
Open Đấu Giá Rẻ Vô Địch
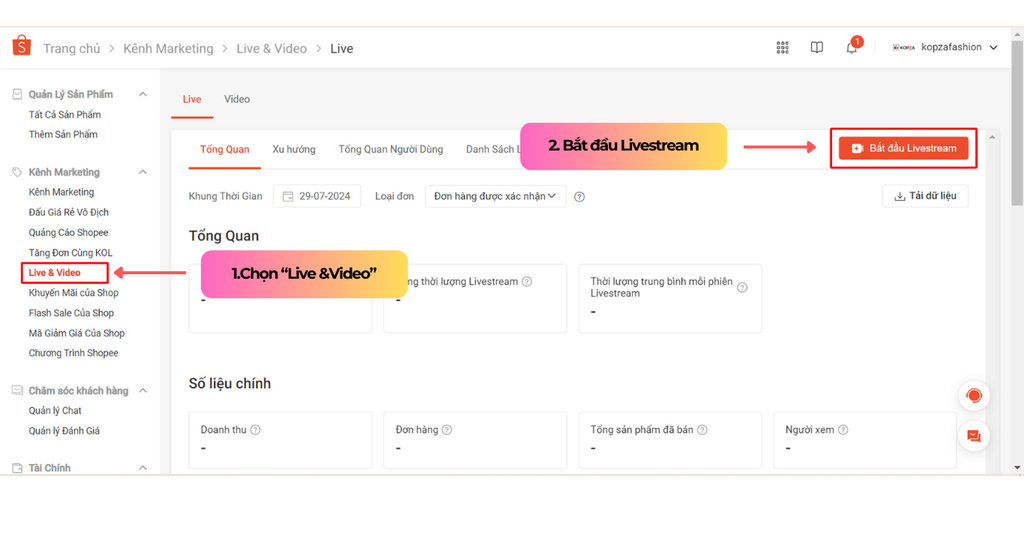tap(69, 212)
